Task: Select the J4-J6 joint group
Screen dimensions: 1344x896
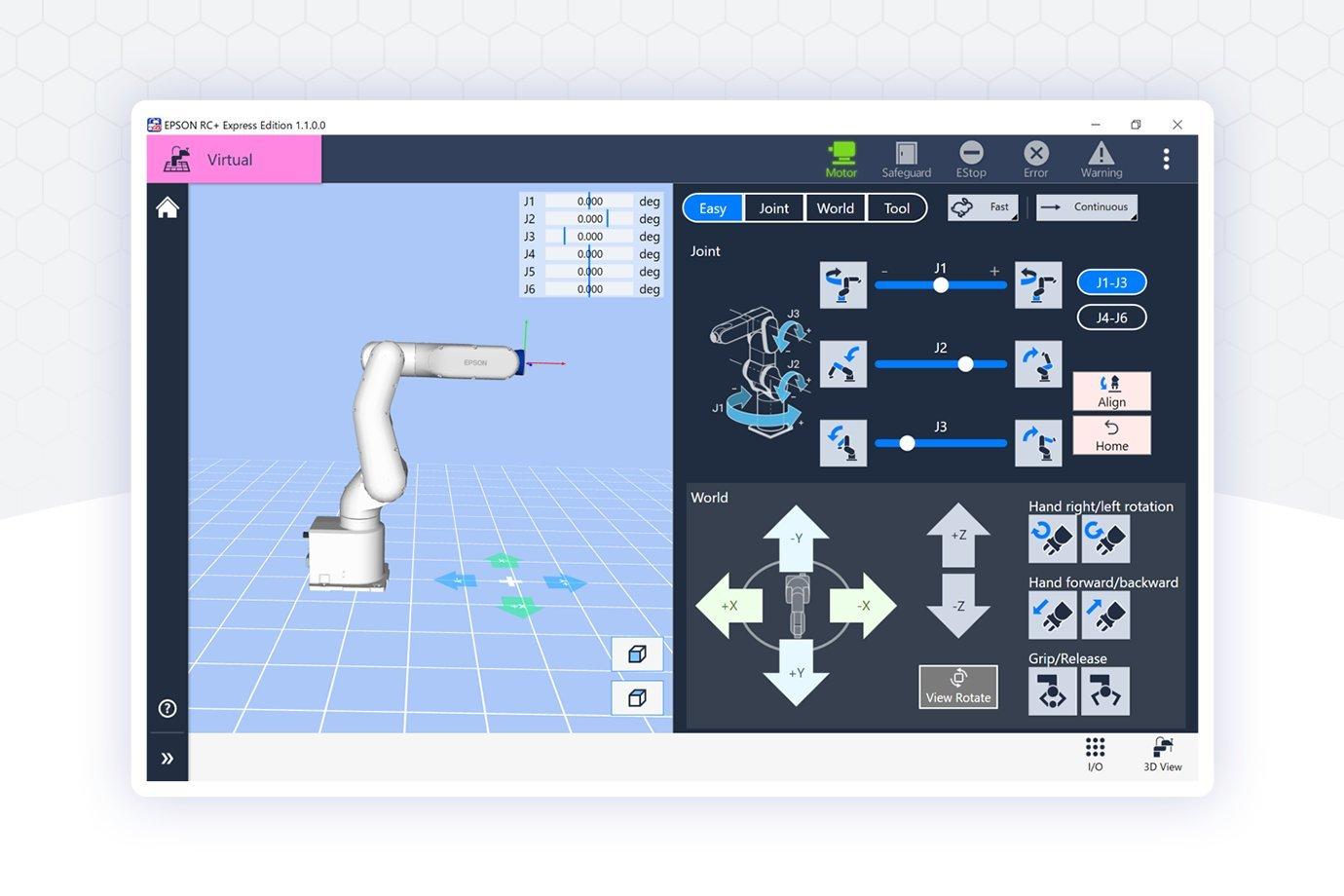Action: pyautogui.click(x=1111, y=317)
